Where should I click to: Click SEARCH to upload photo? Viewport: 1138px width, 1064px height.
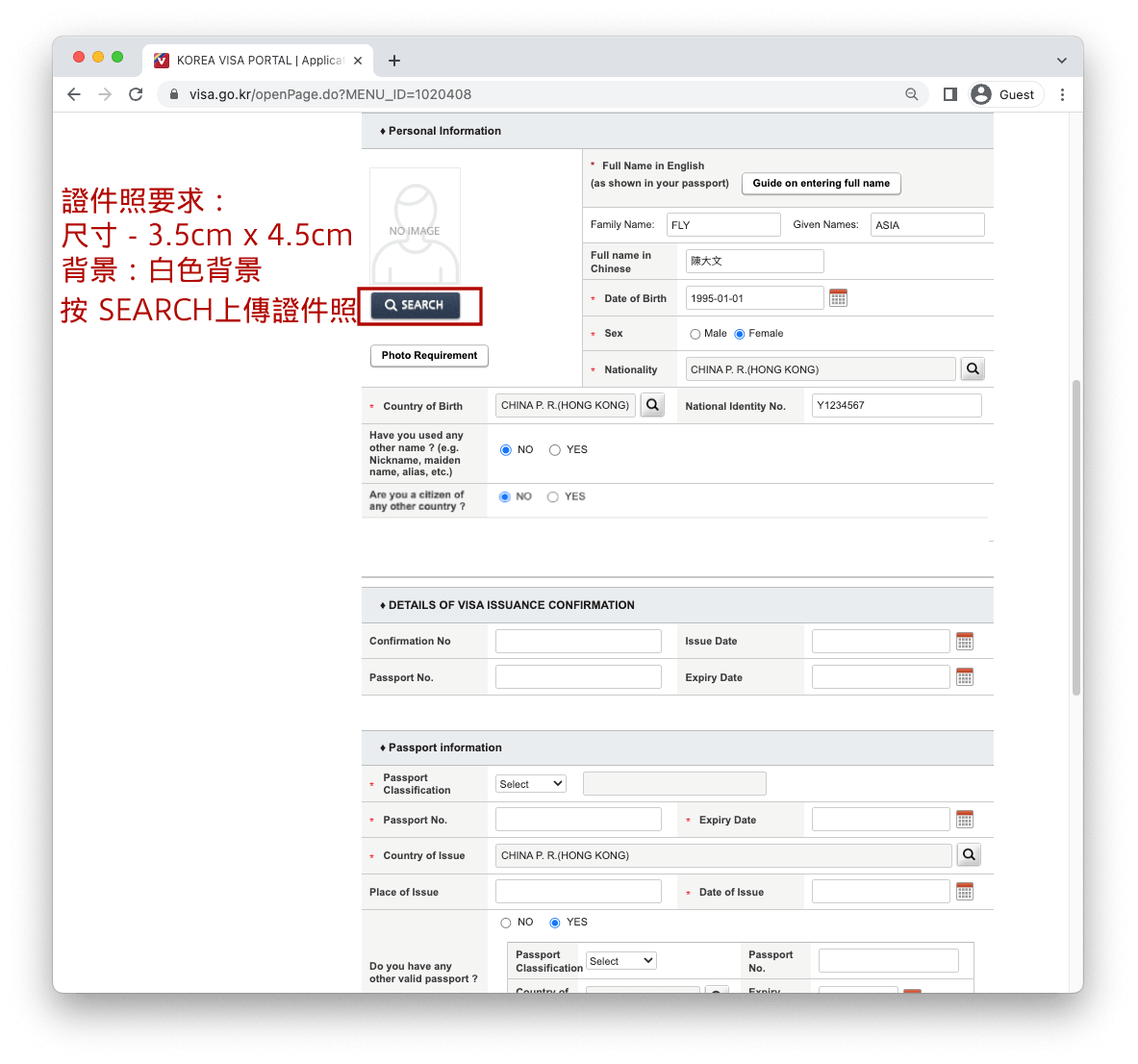tap(416, 305)
